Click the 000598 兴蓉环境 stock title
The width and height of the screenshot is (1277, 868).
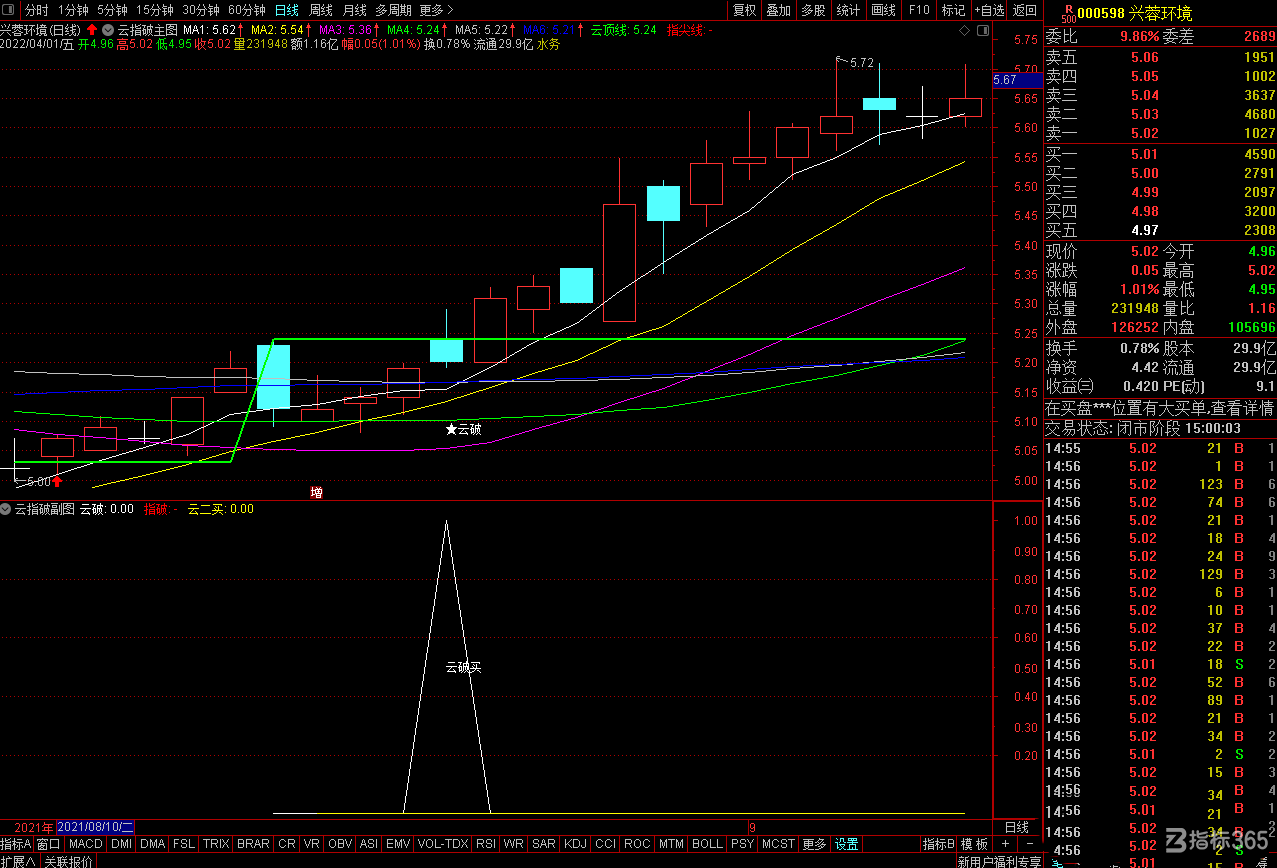coord(1134,13)
